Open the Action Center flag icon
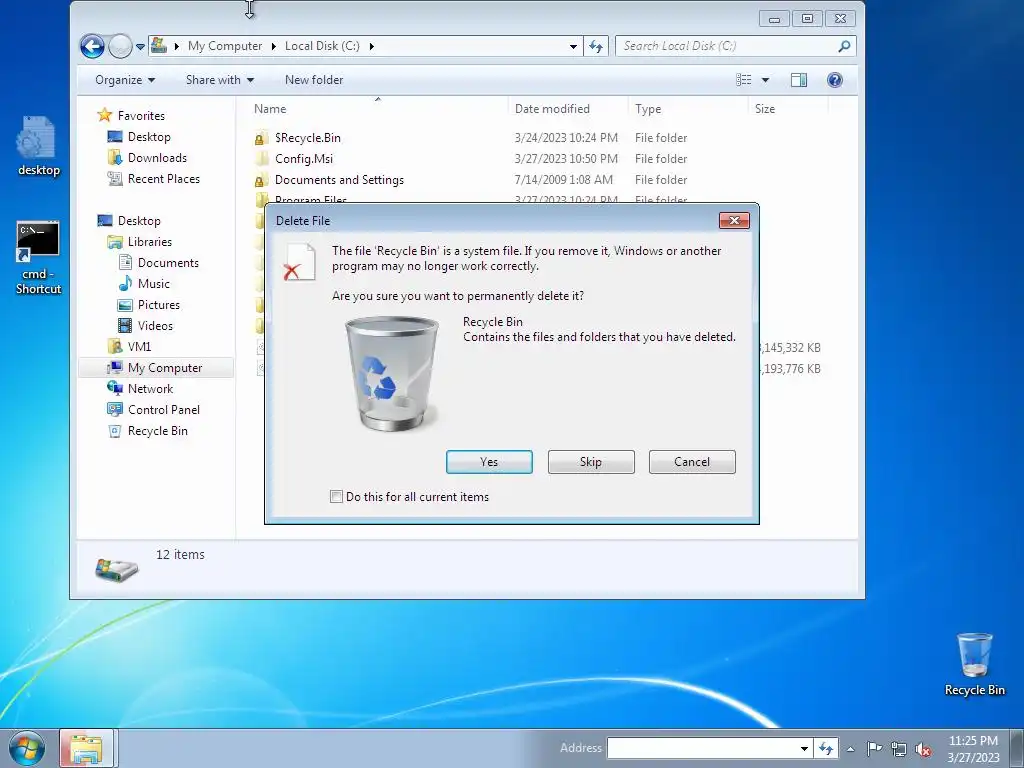This screenshot has height=768, width=1024. 874,748
